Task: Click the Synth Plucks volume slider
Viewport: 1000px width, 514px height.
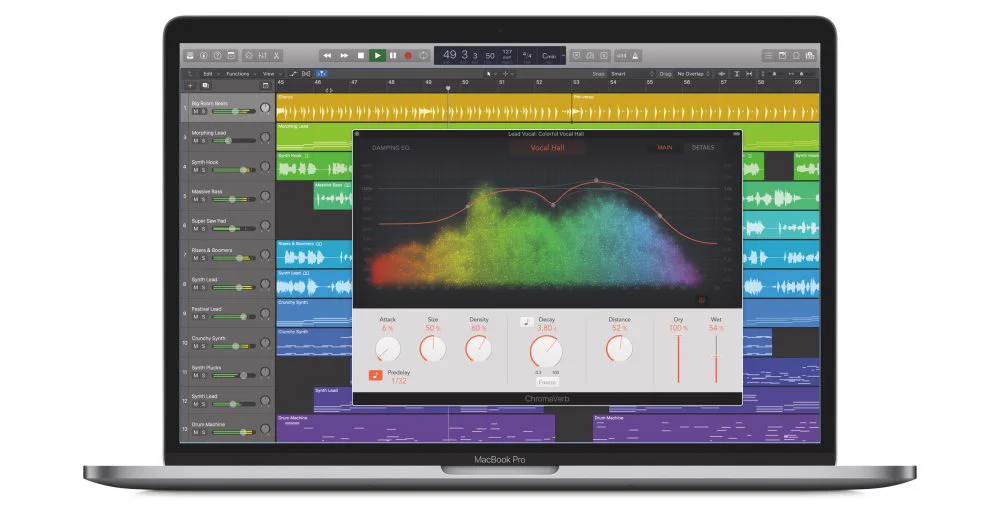Action: pos(233,376)
